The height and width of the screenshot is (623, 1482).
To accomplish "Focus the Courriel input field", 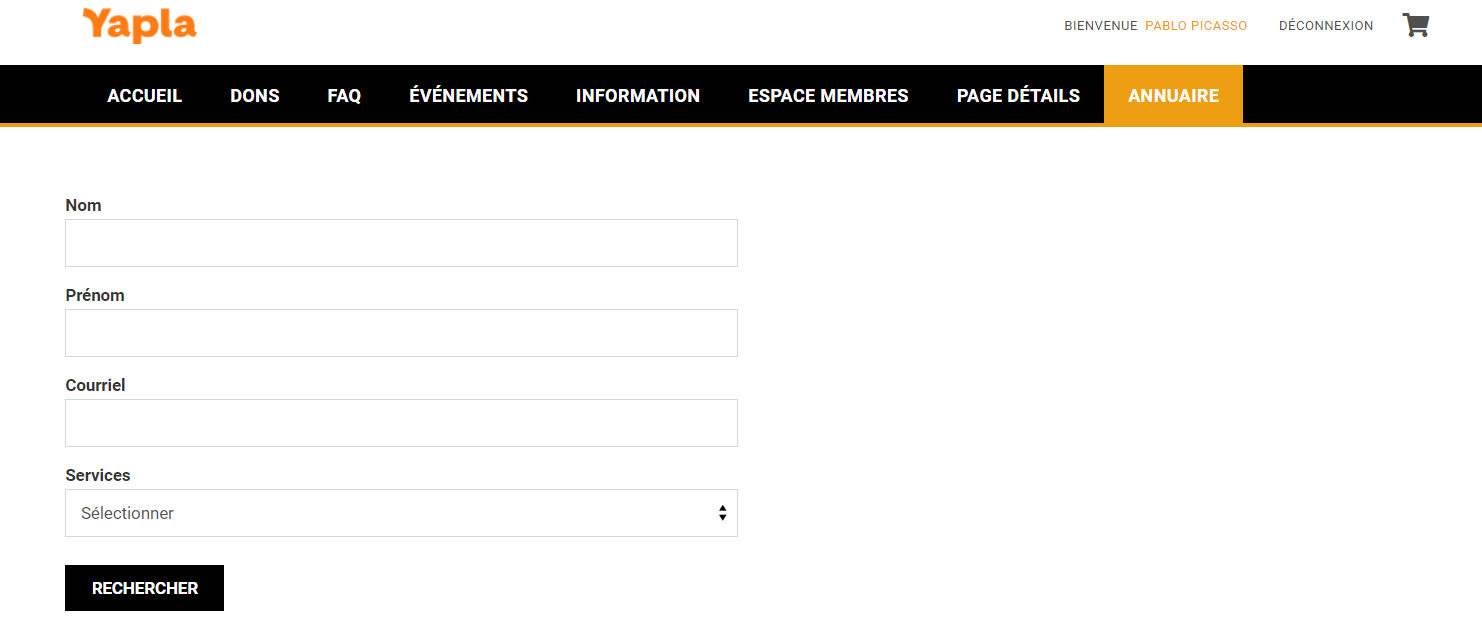I will coord(401,423).
